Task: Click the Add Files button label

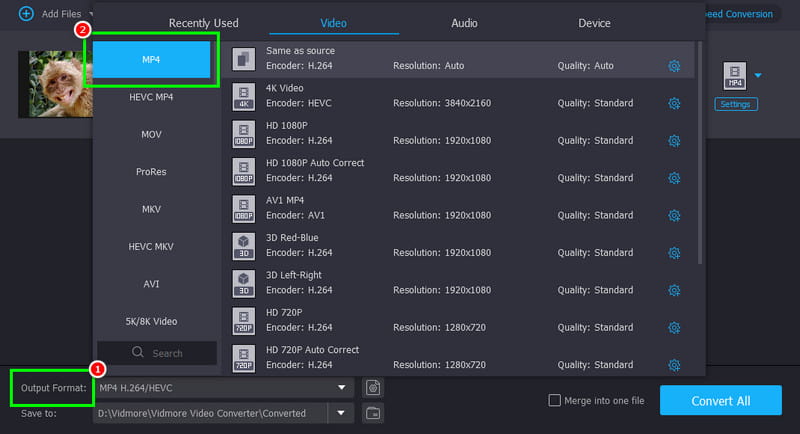Action: click(x=61, y=14)
